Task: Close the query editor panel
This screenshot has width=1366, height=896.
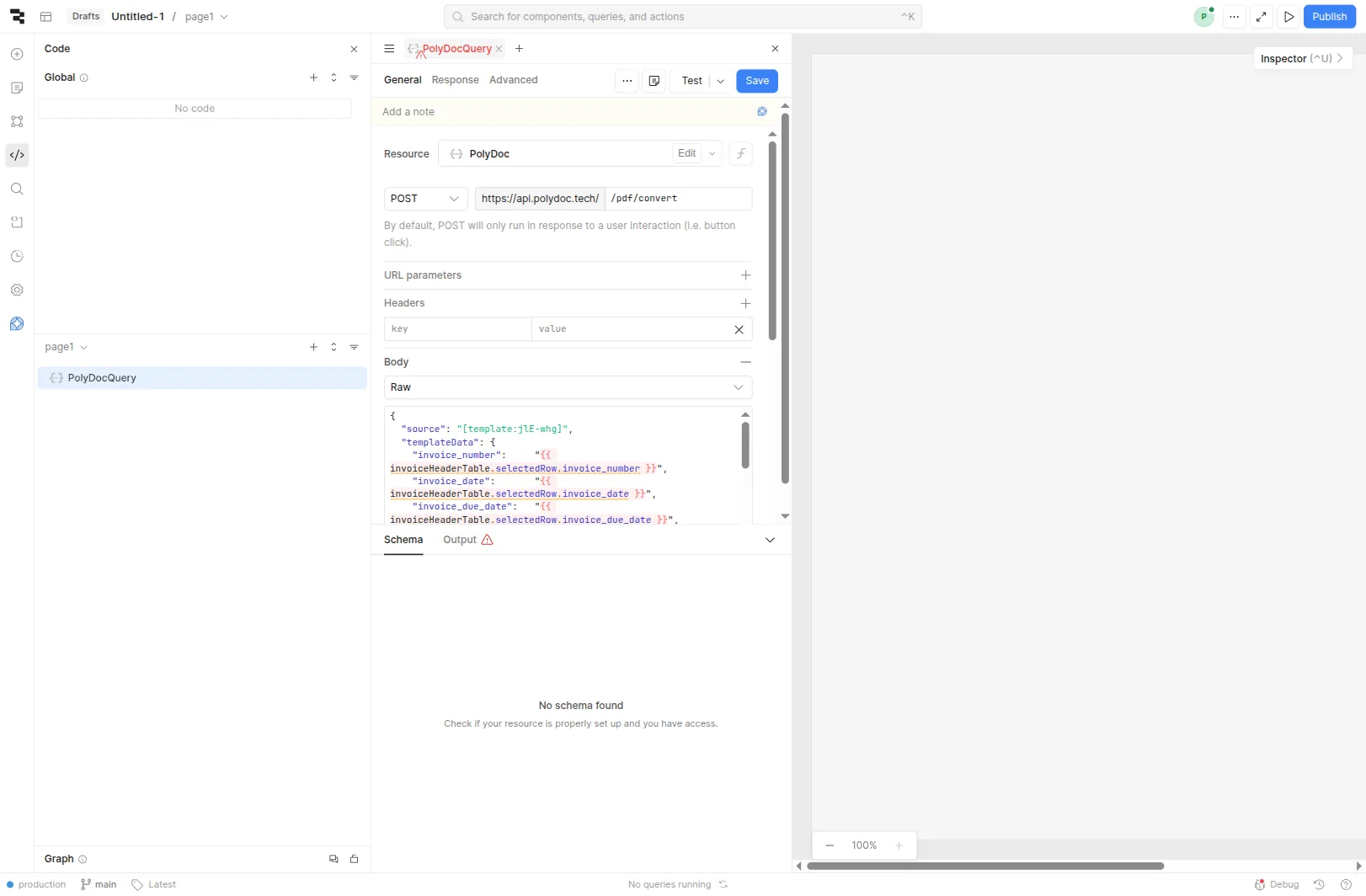Action: [775, 49]
